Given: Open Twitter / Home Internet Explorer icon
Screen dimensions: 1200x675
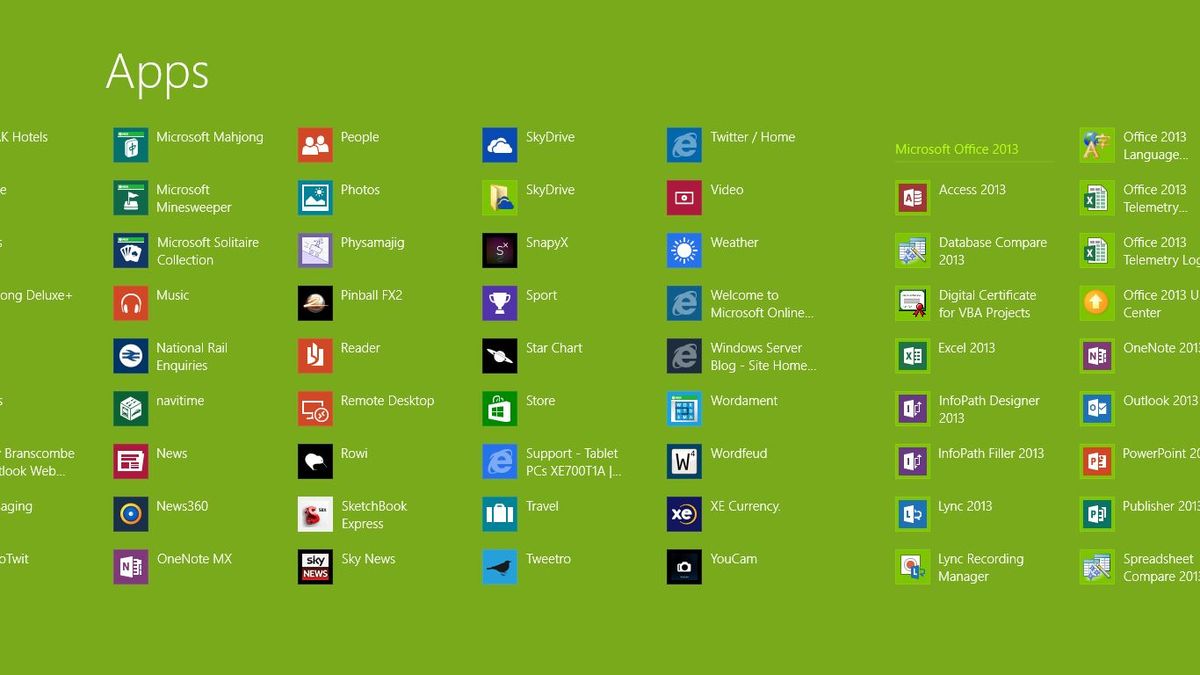Looking at the screenshot, I should tap(684, 145).
